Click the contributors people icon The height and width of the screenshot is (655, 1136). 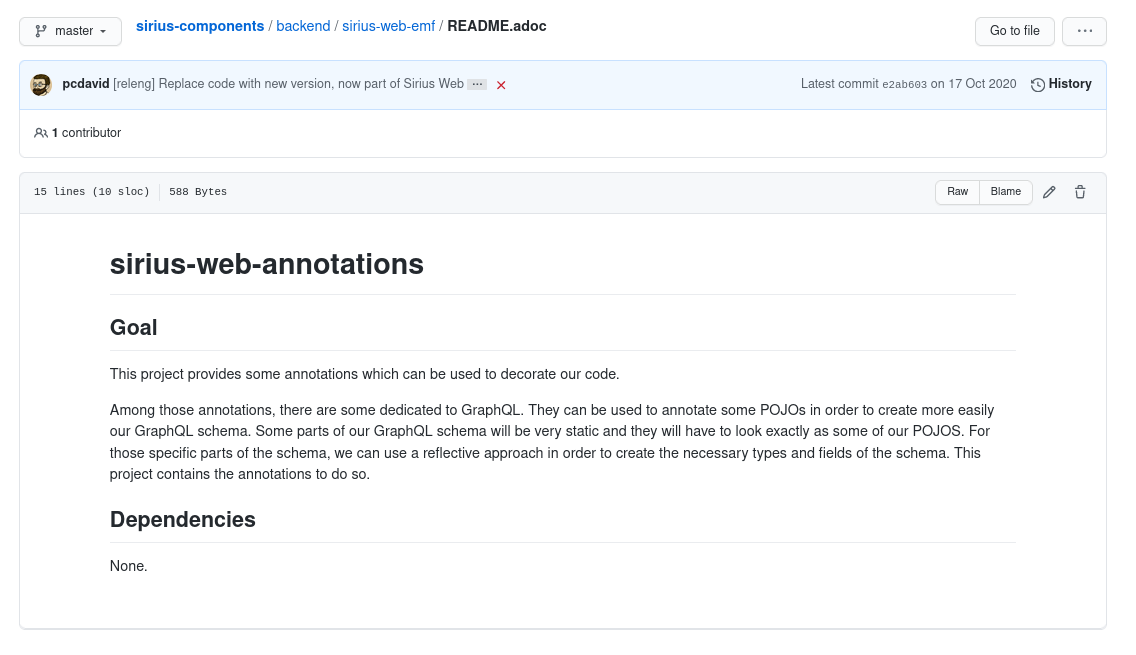click(x=41, y=132)
